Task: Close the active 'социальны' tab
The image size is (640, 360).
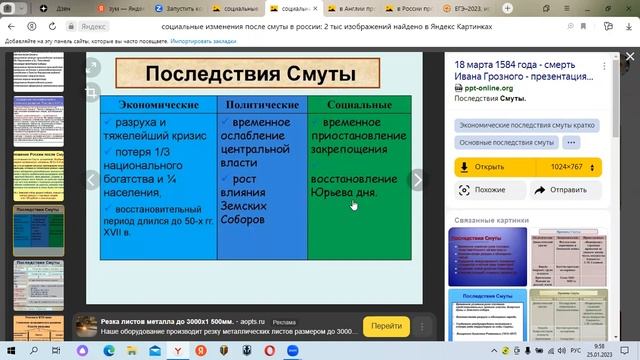Action: pos(316,8)
